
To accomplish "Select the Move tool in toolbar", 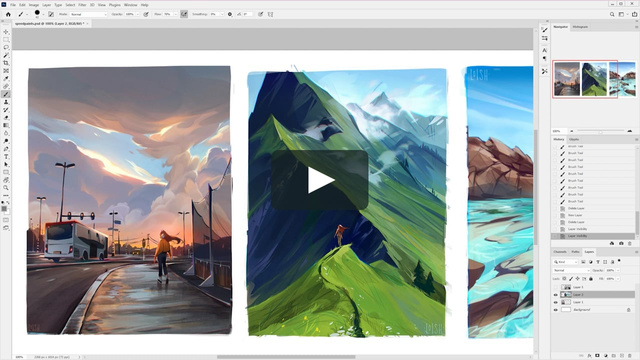I will point(6,32).
